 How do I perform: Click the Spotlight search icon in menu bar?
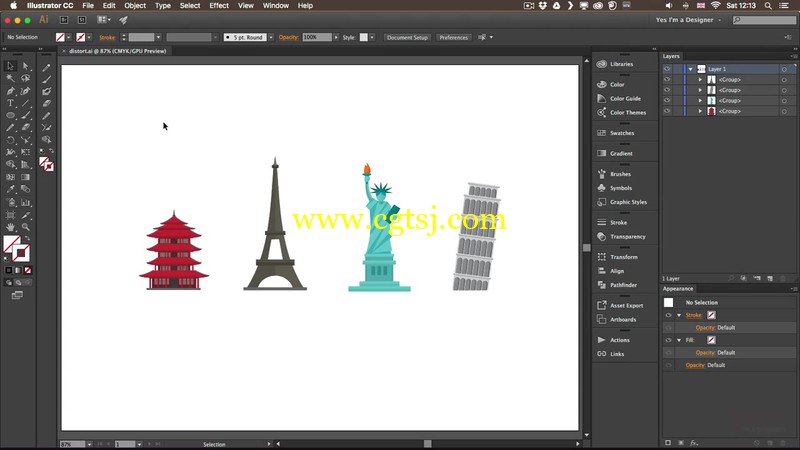pyautogui.click(x=767, y=6)
